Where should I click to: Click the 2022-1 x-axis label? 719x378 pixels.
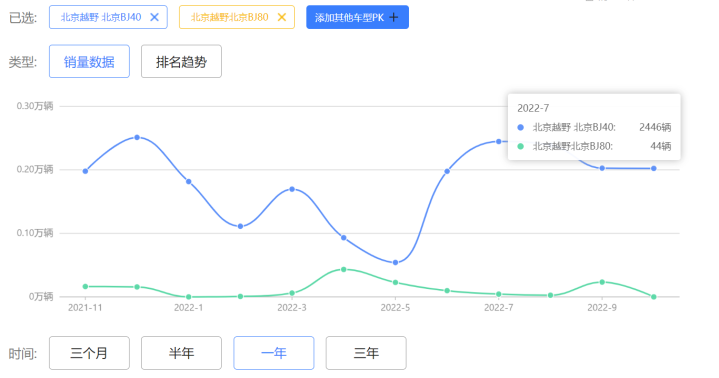pyautogui.click(x=188, y=308)
